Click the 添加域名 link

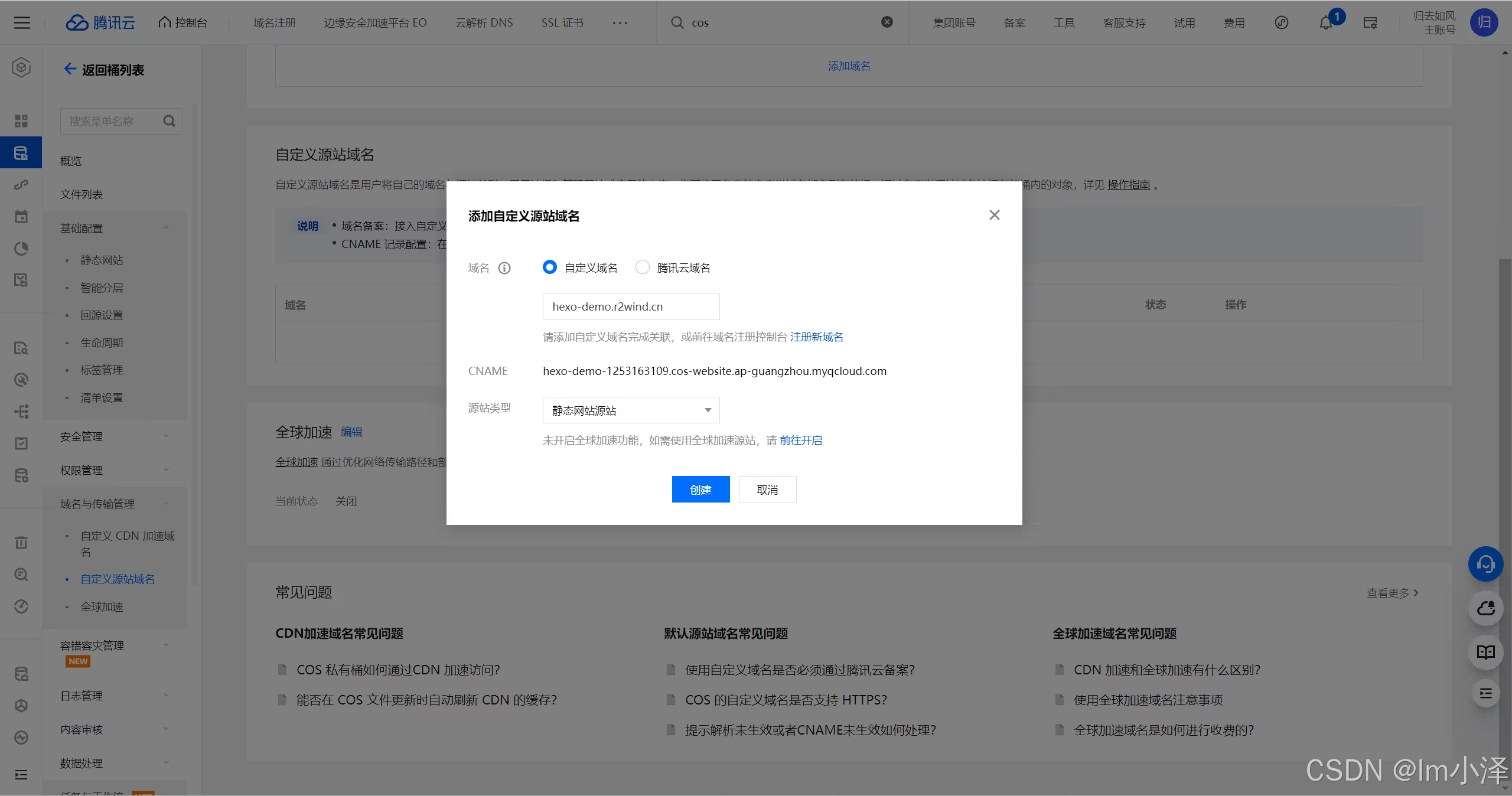(849, 66)
